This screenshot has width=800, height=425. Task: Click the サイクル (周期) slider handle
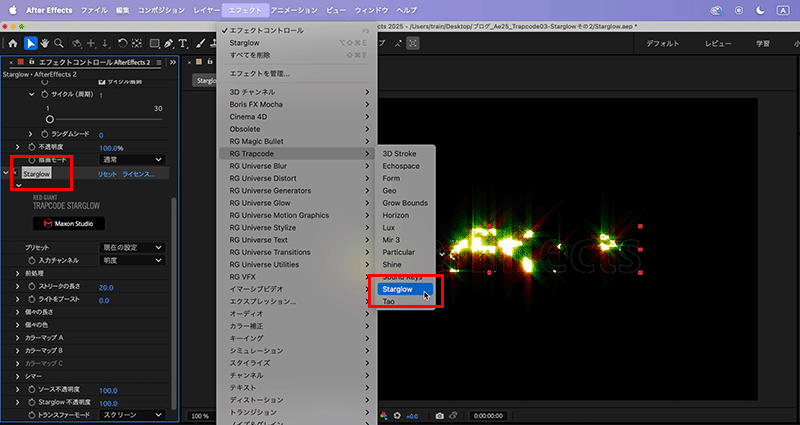(49, 119)
